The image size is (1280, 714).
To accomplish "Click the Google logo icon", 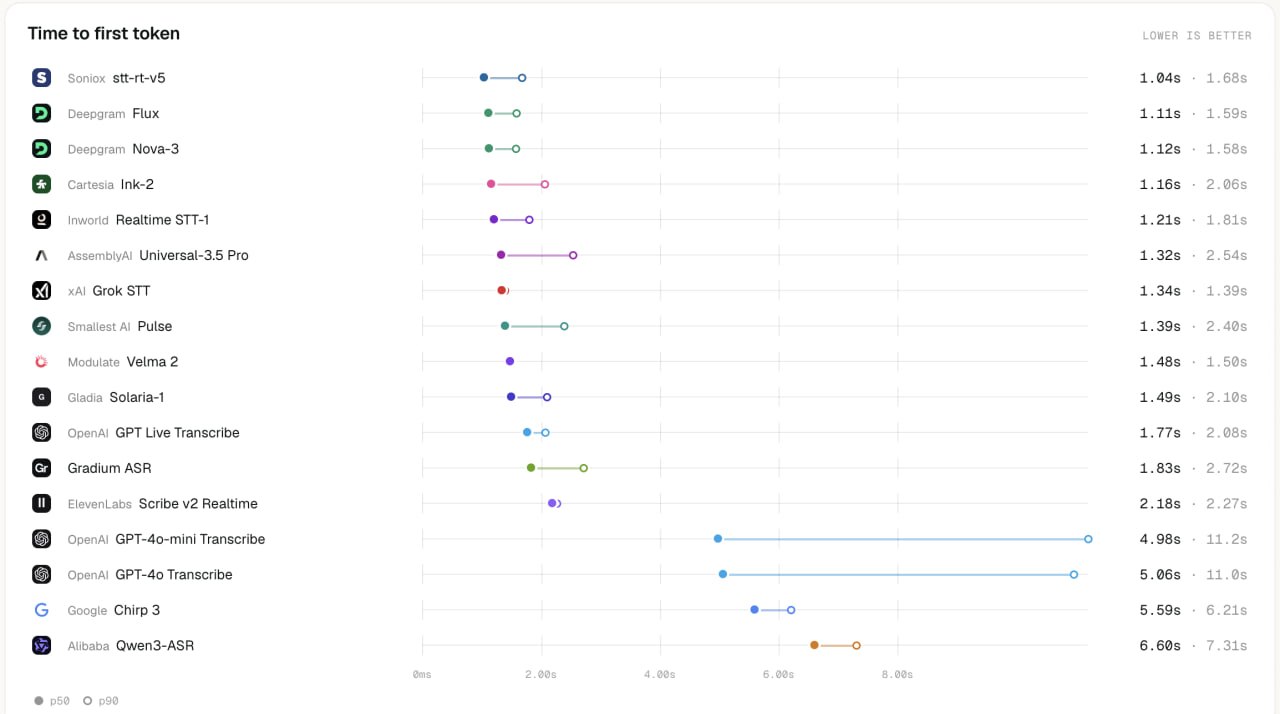I will 41,610.
